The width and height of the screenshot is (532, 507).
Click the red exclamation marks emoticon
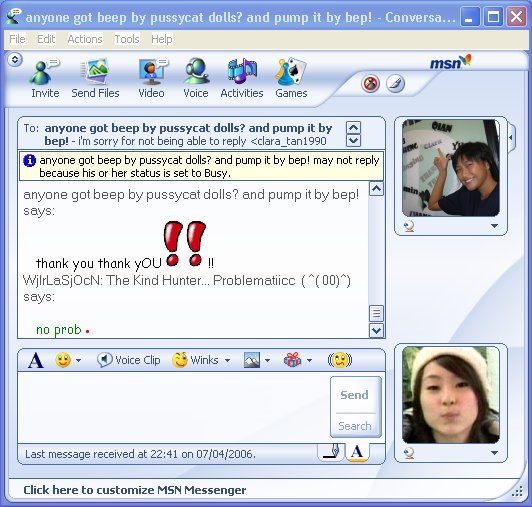click(184, 243)
